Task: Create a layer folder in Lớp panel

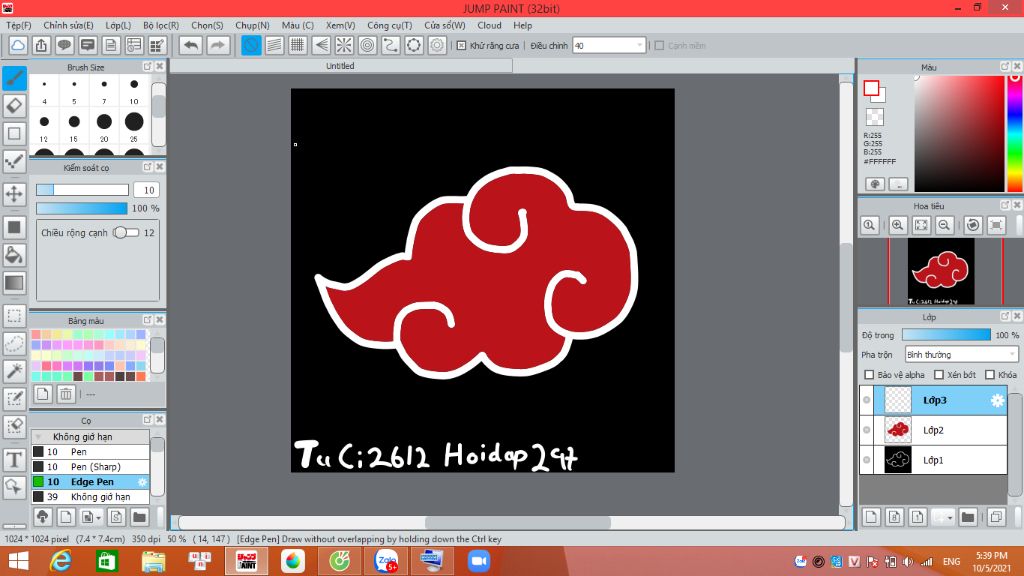Action: coord(968,517)
